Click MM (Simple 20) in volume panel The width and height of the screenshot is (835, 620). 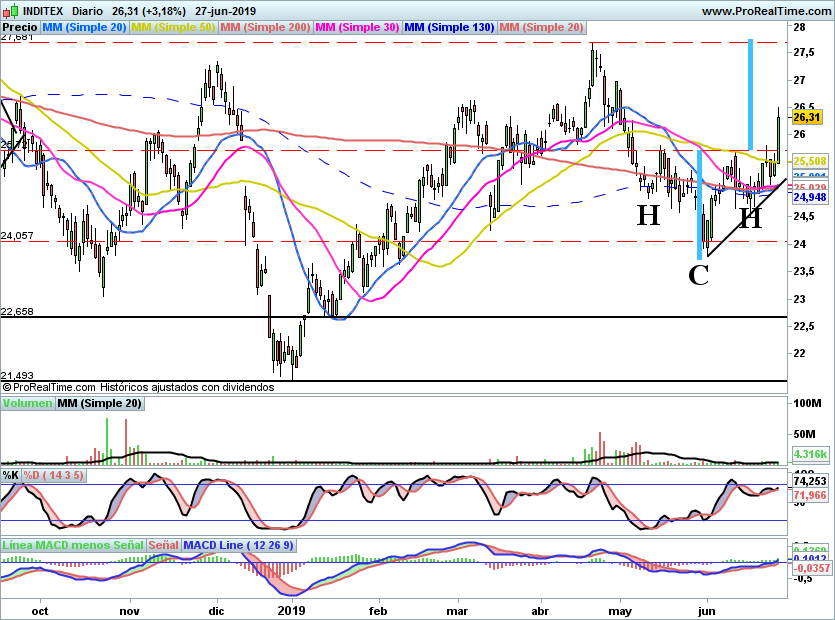(x=100, y=403)
